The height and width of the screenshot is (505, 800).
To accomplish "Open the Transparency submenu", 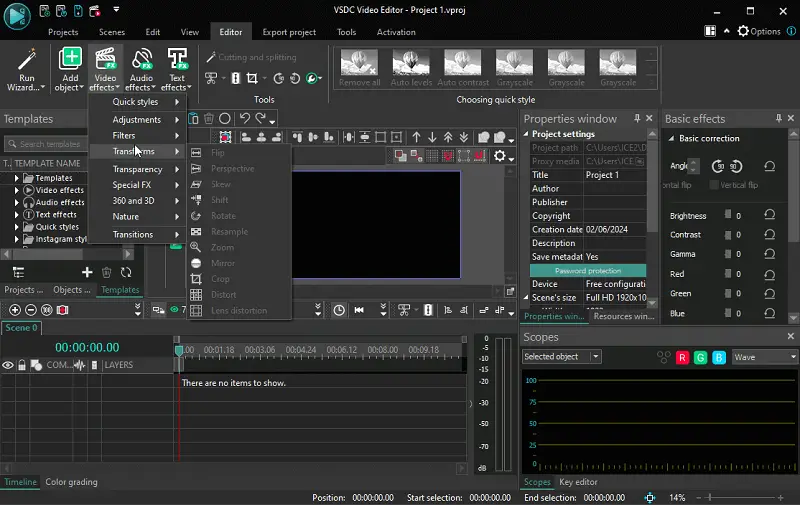I will coord(138,169).
